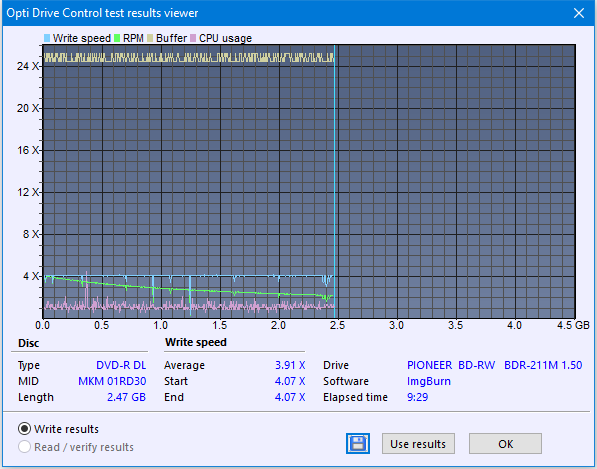Screen dimensions: 597x469
Task: Click the 2.5 label on the horizontal axis
Action: (x=337, y=325)
